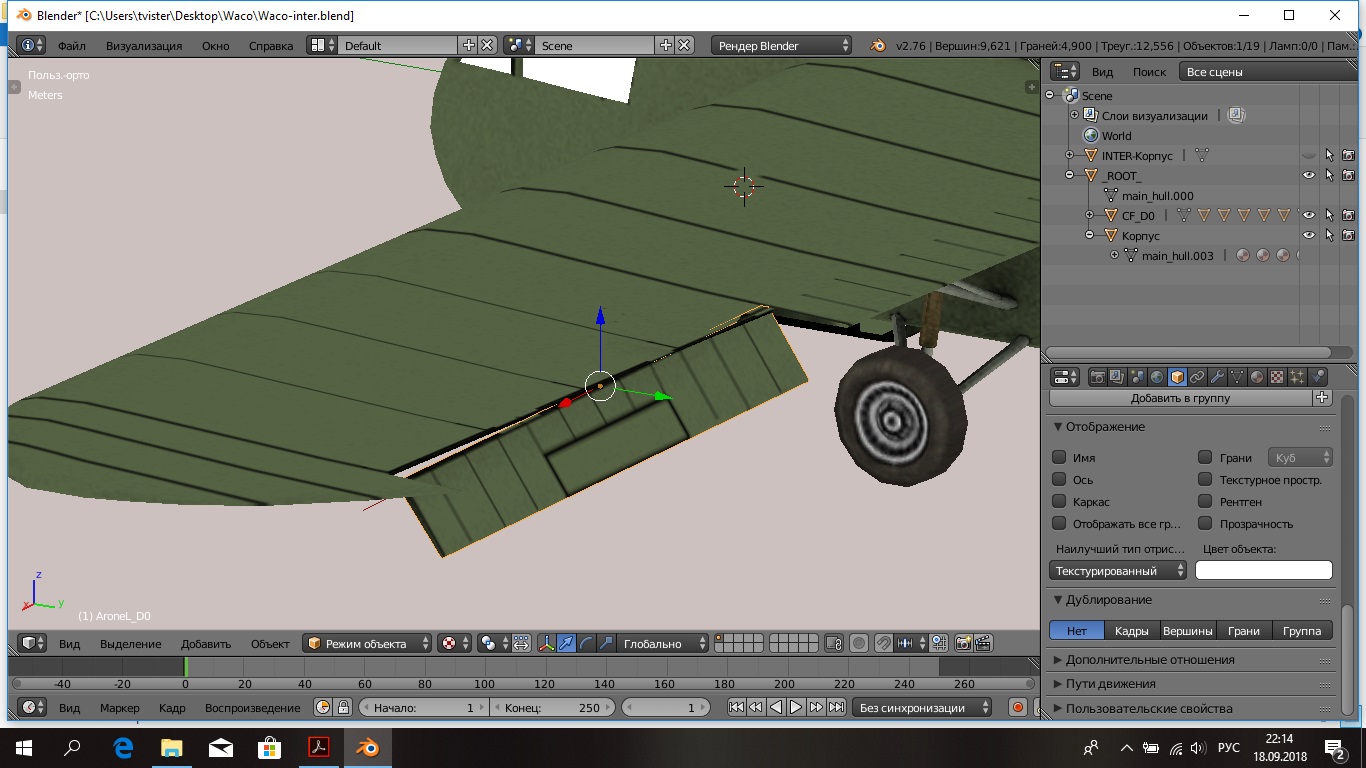This screenshot has width=1366, height=768.
Task: Open the Constraints chain-link tab
Action: point(1197,377)
